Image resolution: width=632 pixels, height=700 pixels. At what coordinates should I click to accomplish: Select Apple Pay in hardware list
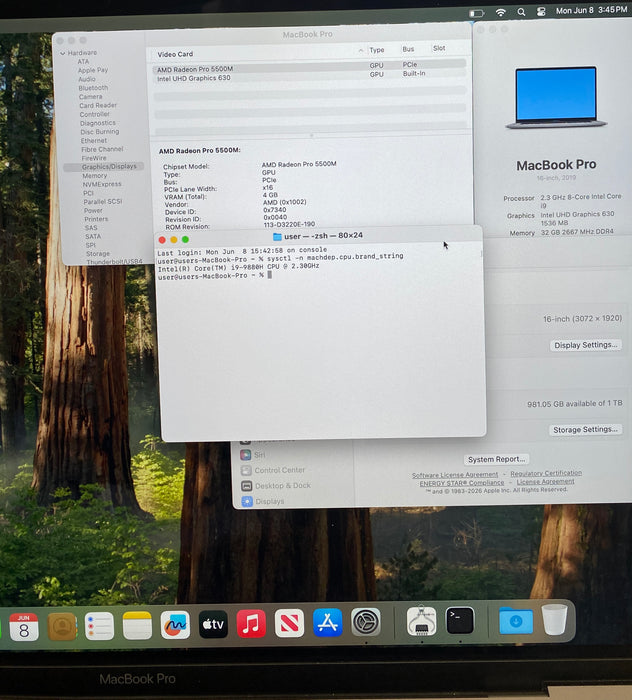point(93,70)
